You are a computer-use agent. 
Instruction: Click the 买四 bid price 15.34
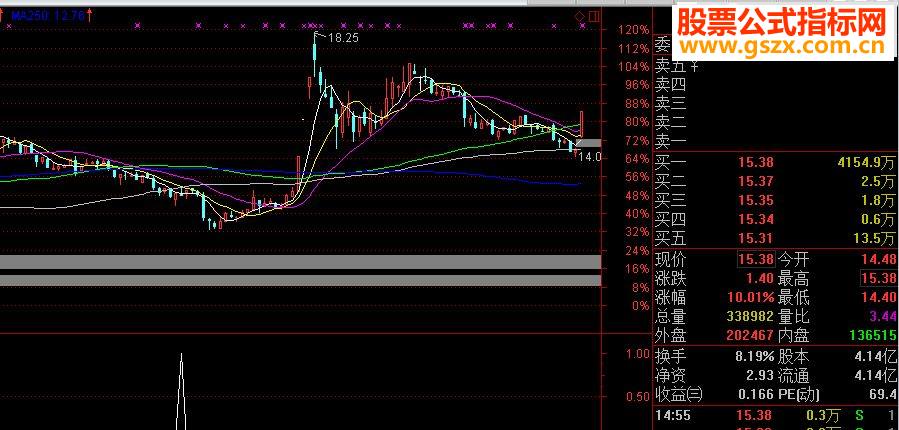coord(756,219)
